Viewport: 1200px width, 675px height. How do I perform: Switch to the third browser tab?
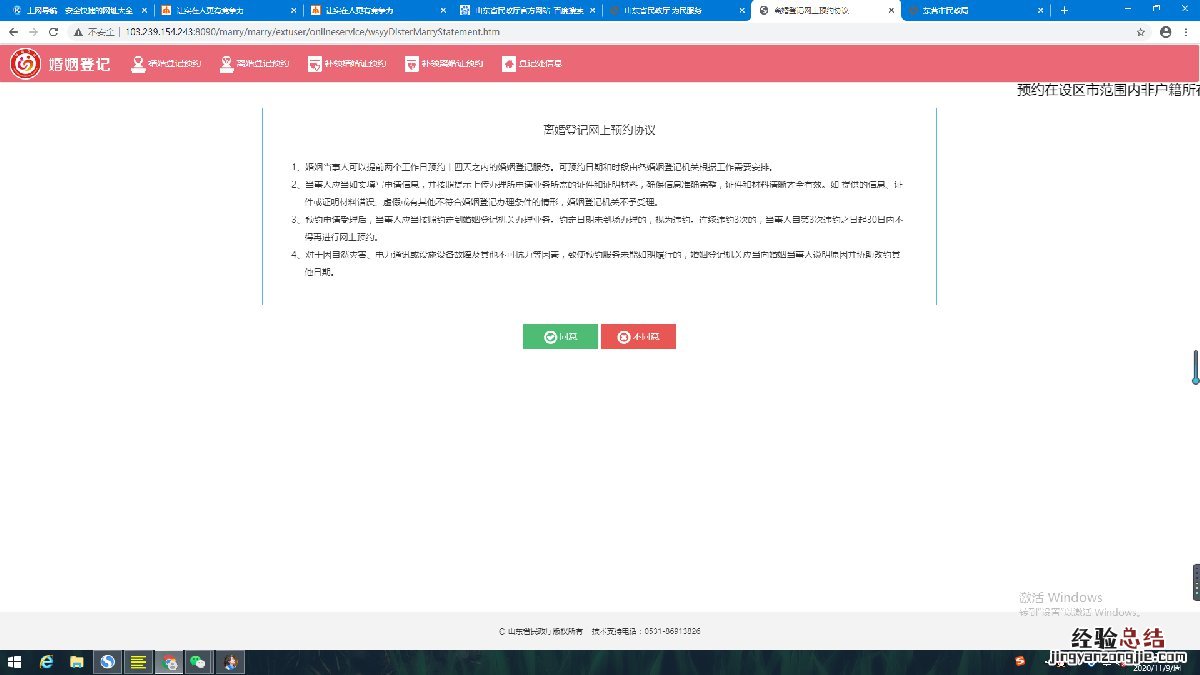coord(378,10)
